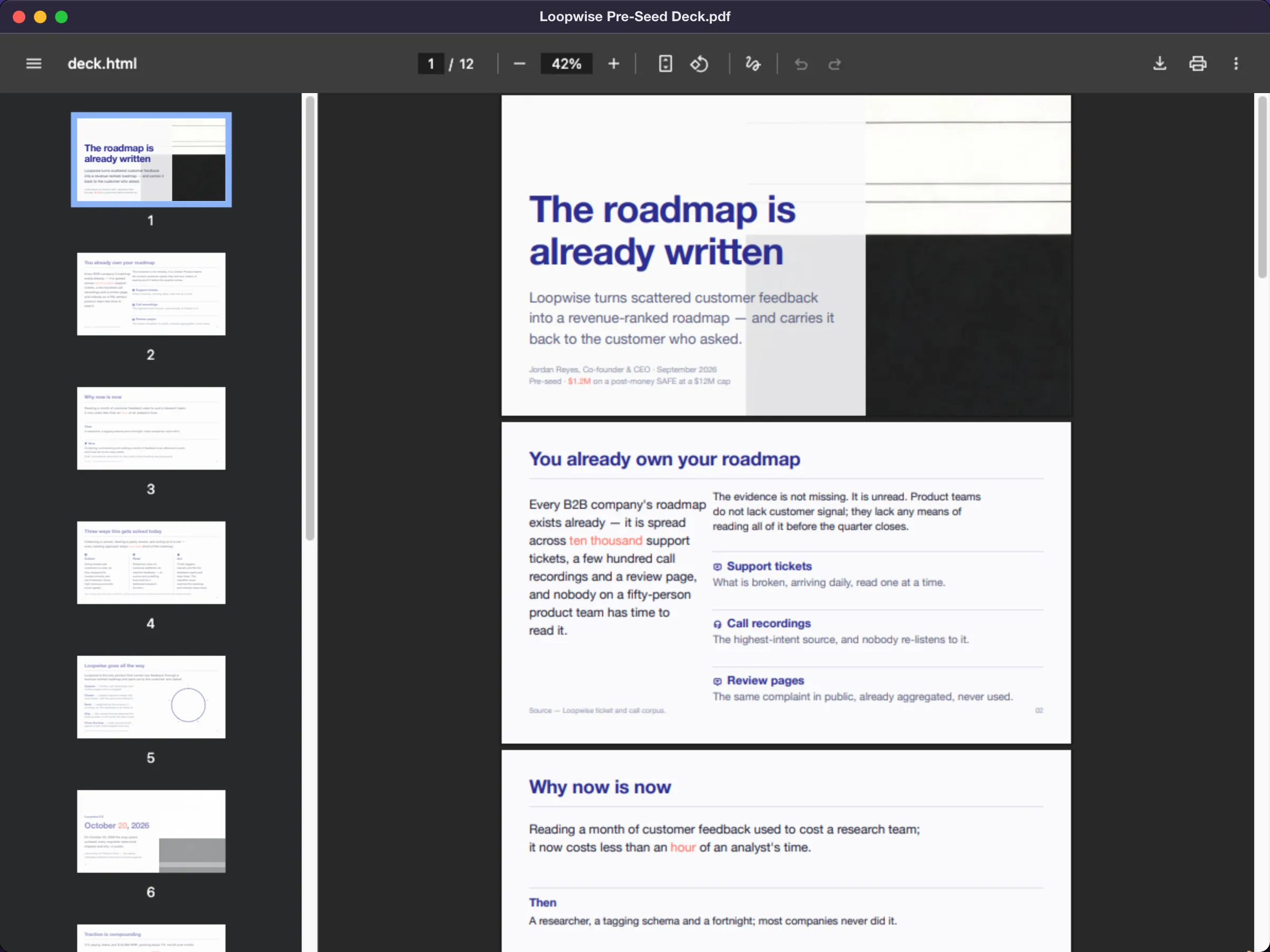The image size is (1270, 952).
Task: Click the red word hour
Action: coord(683,848)
